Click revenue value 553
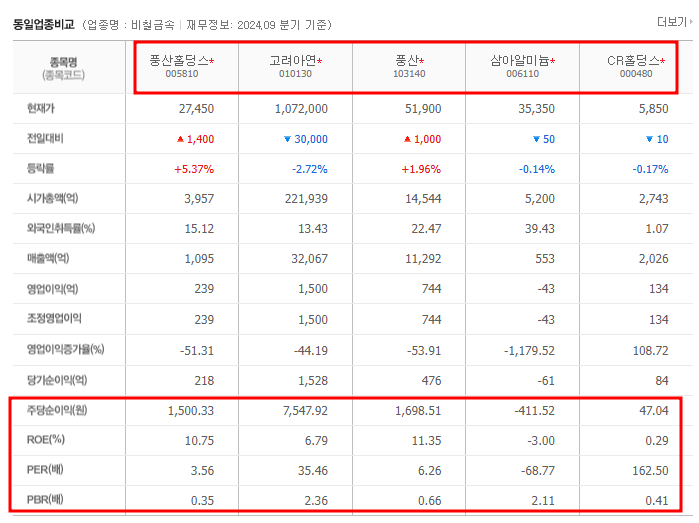699x523 pixels. 545,259
